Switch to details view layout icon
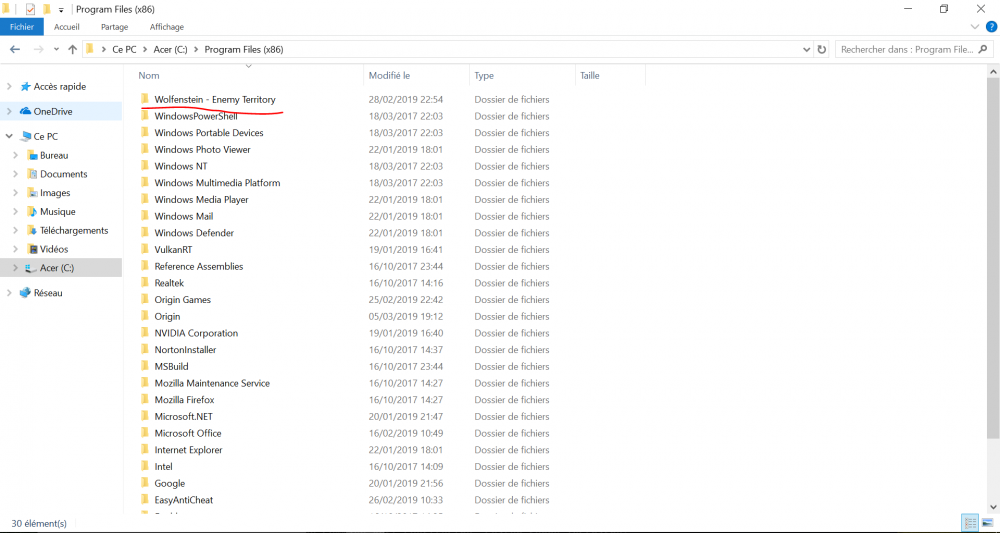 pos(970,523)
